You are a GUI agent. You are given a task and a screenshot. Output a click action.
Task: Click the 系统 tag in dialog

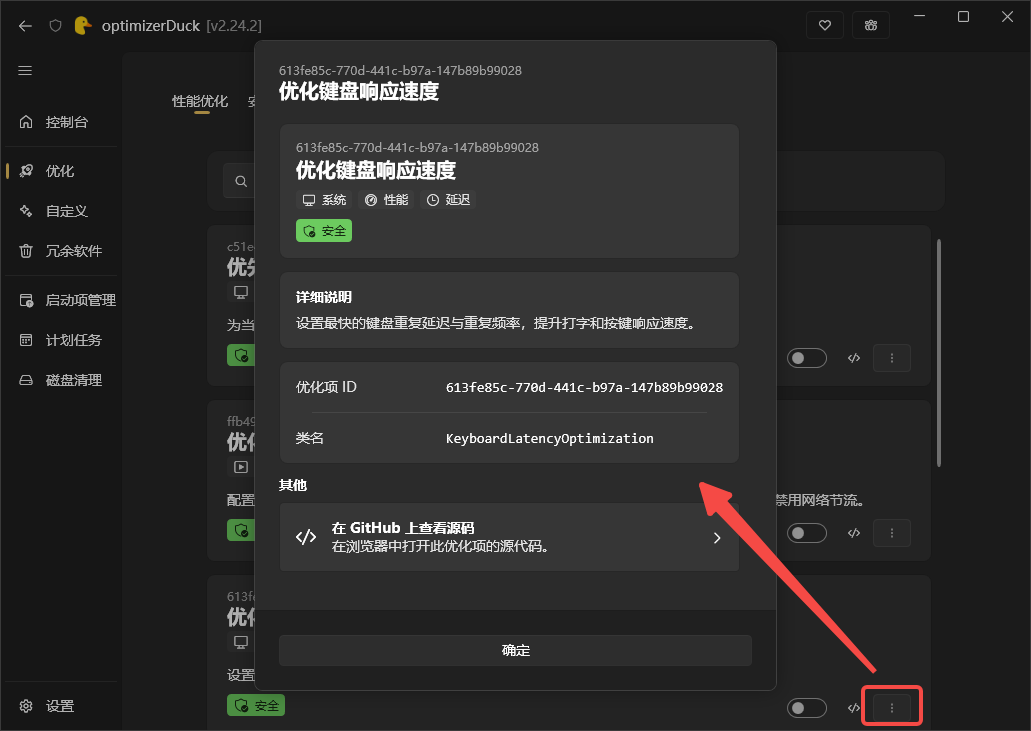324,200
